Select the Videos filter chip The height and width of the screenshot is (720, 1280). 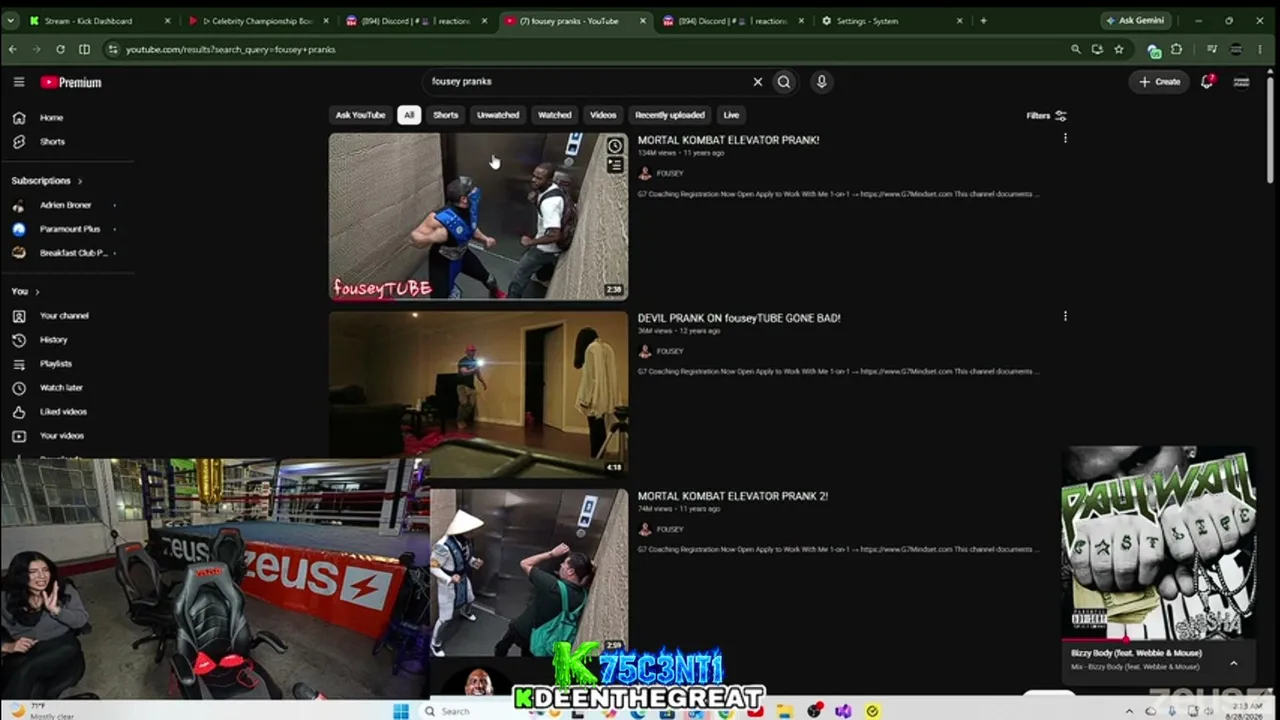pos(603,115)
